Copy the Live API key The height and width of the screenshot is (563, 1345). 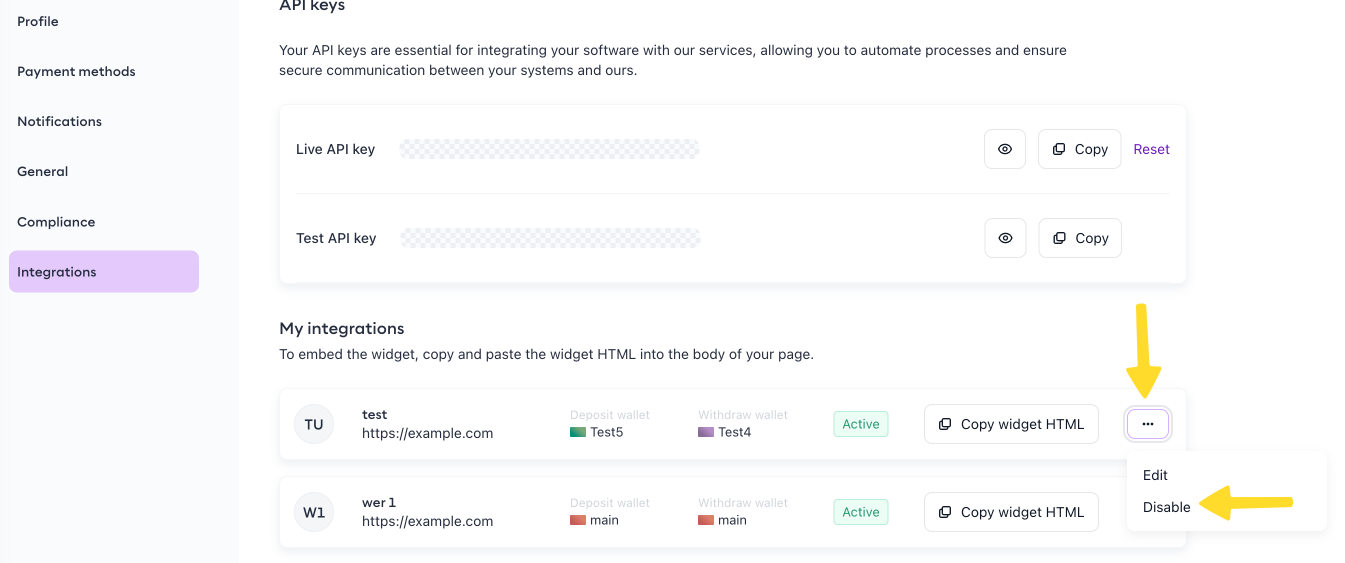(1079, 149)
